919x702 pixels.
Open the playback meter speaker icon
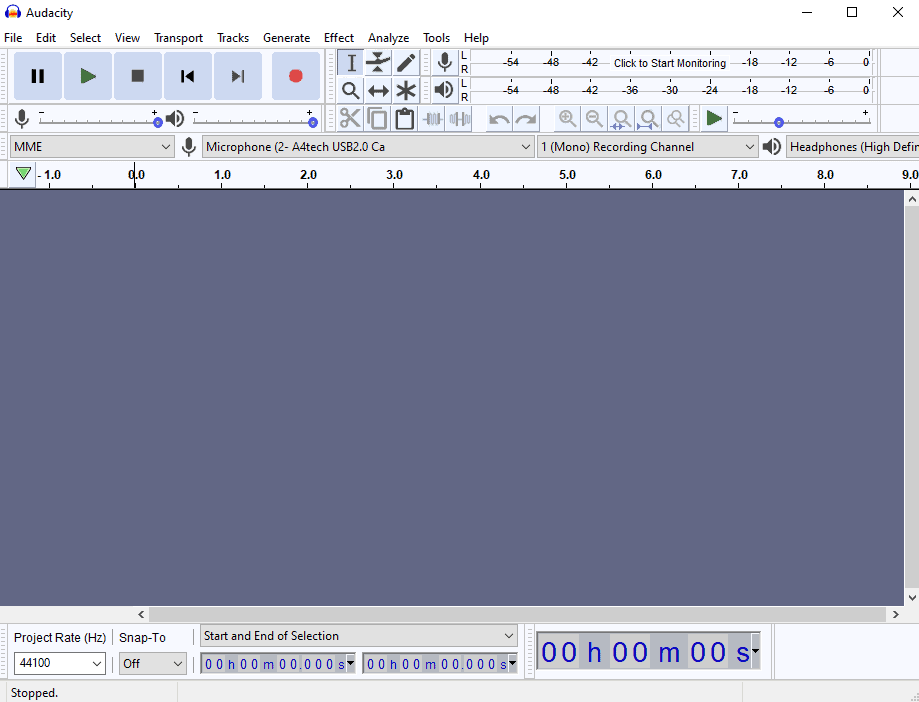coord(444,90)
